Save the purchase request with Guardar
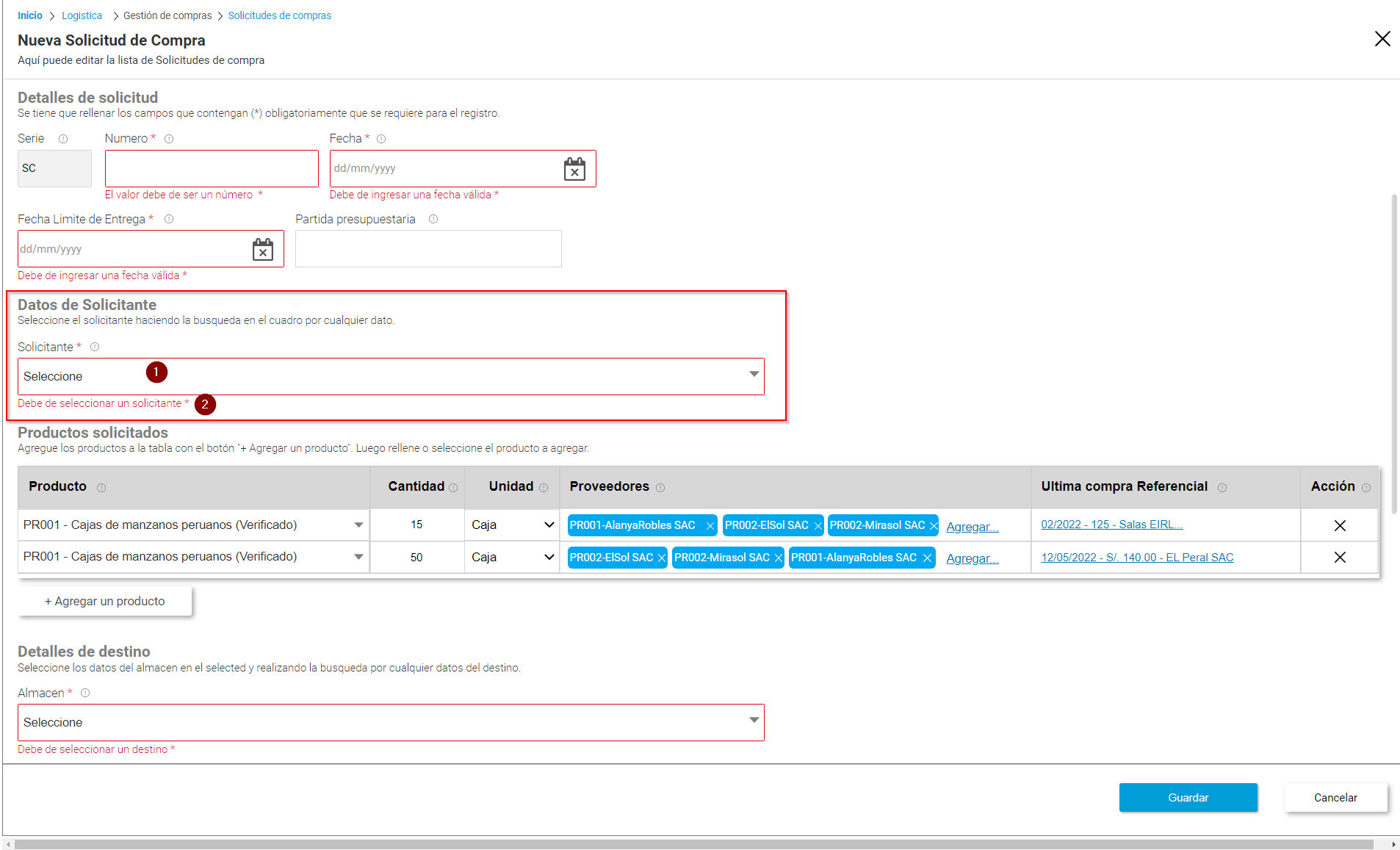This screenshot has height=850, width=1400. (1188, 797)
